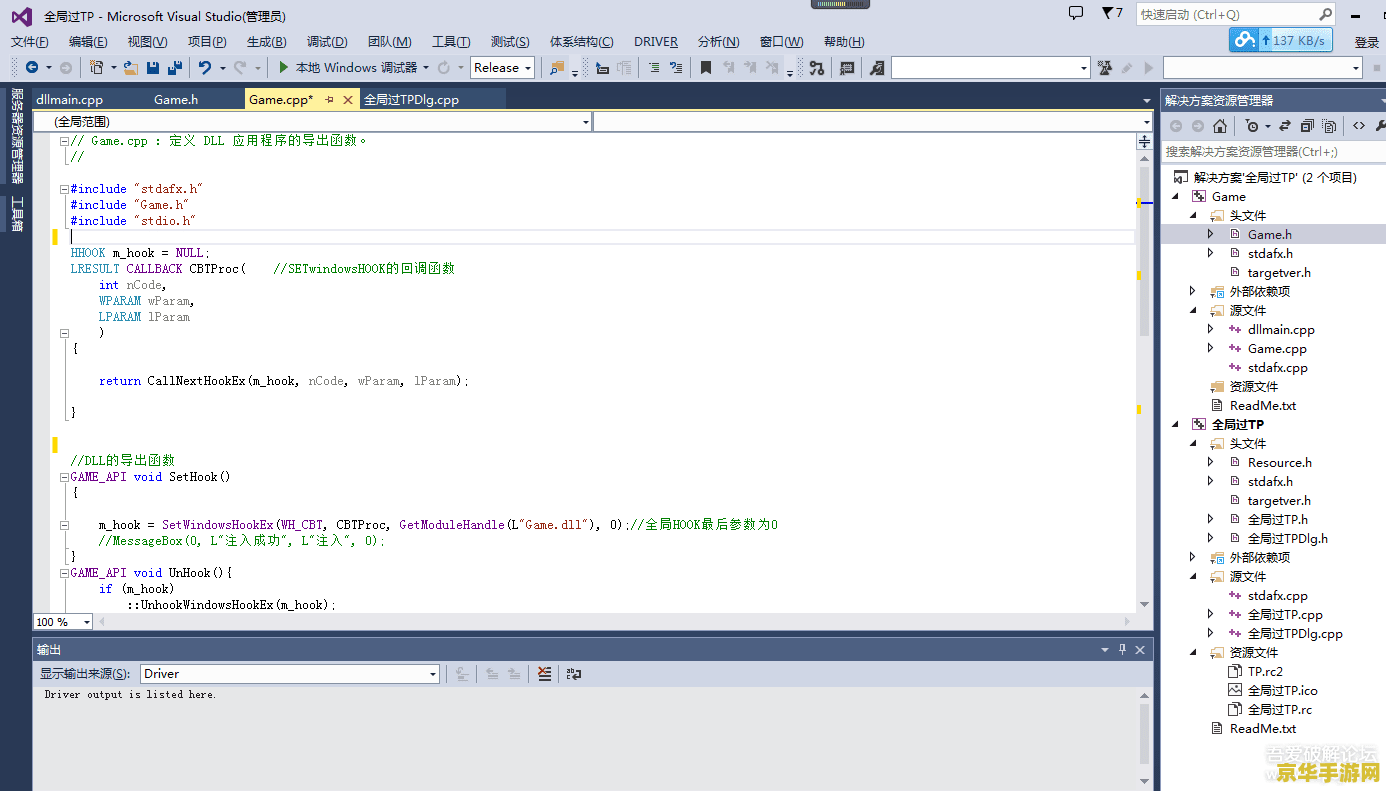Select targetver.h under Game project

[1279, 273]
